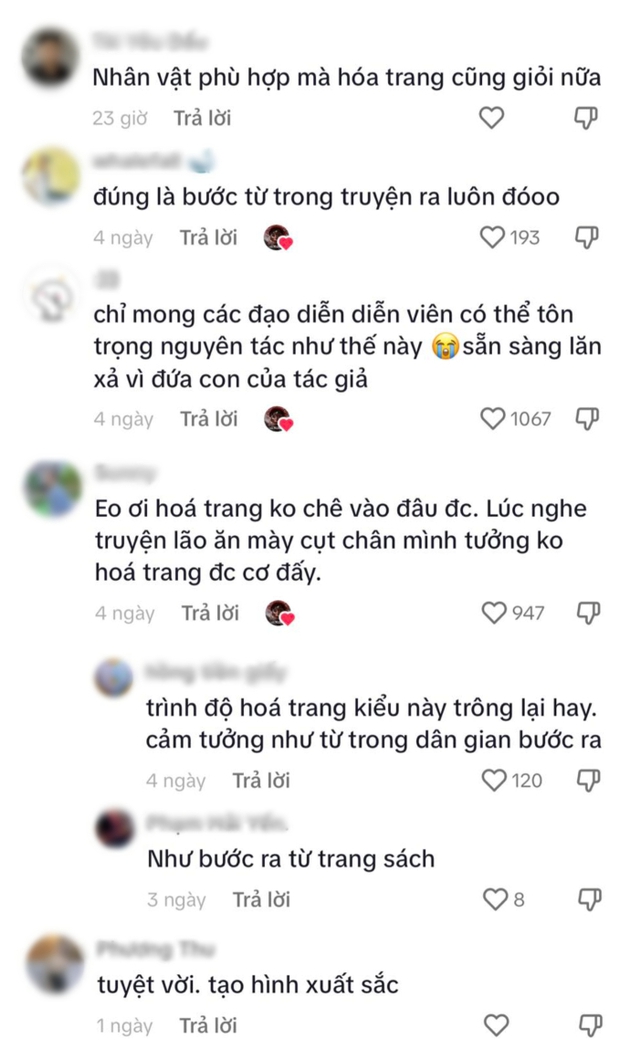This screenshot has width=620, height=1050.
Task: Like the comment with 193 likes
Action: [492, 237]
